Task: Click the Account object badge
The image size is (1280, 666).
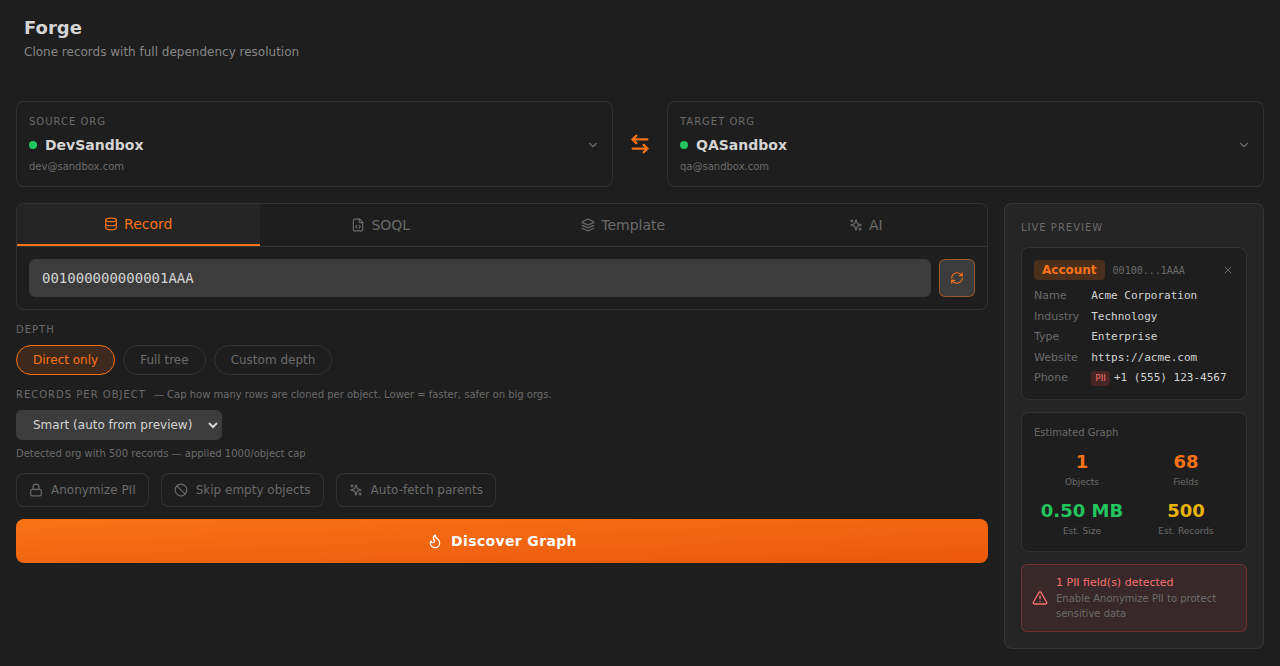Action: pos(1069,270)
